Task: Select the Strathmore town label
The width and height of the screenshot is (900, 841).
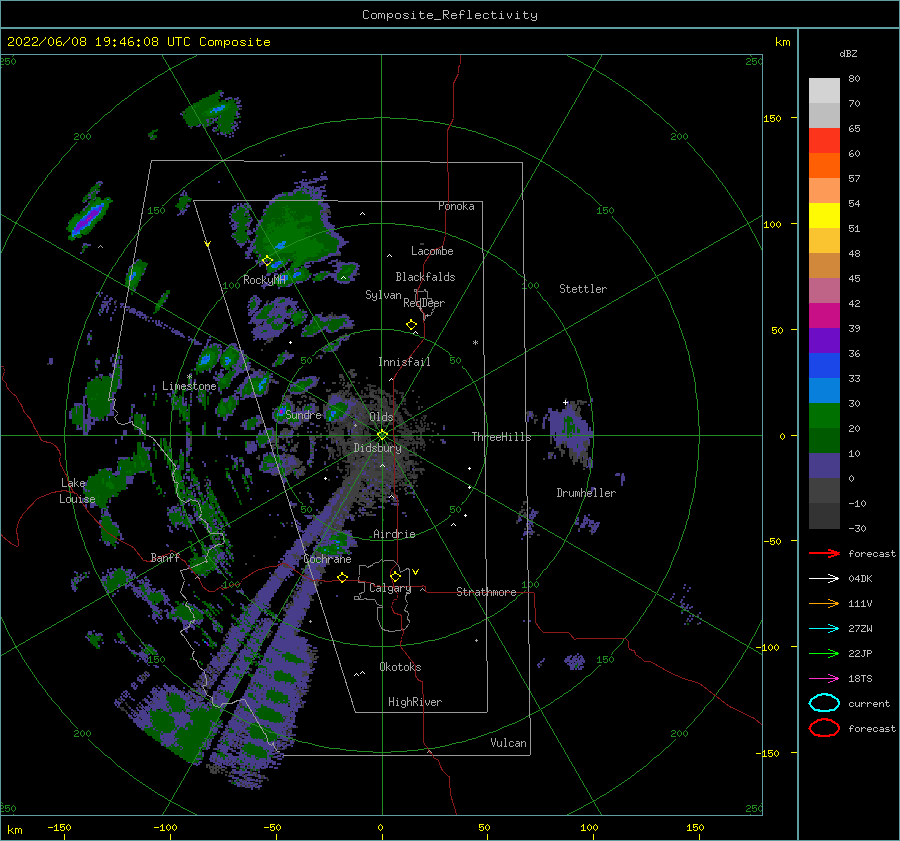Action: point(486,592)
